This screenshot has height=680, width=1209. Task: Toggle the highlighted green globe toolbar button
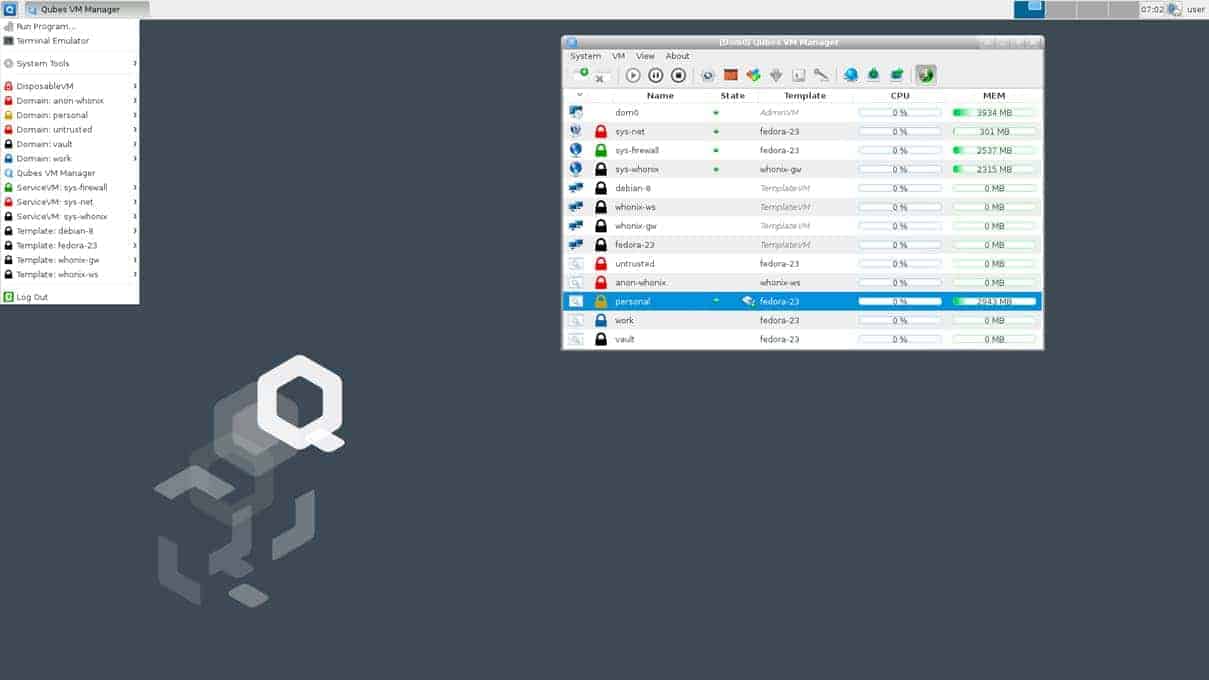pyautogui.click(x=924, y=74)
